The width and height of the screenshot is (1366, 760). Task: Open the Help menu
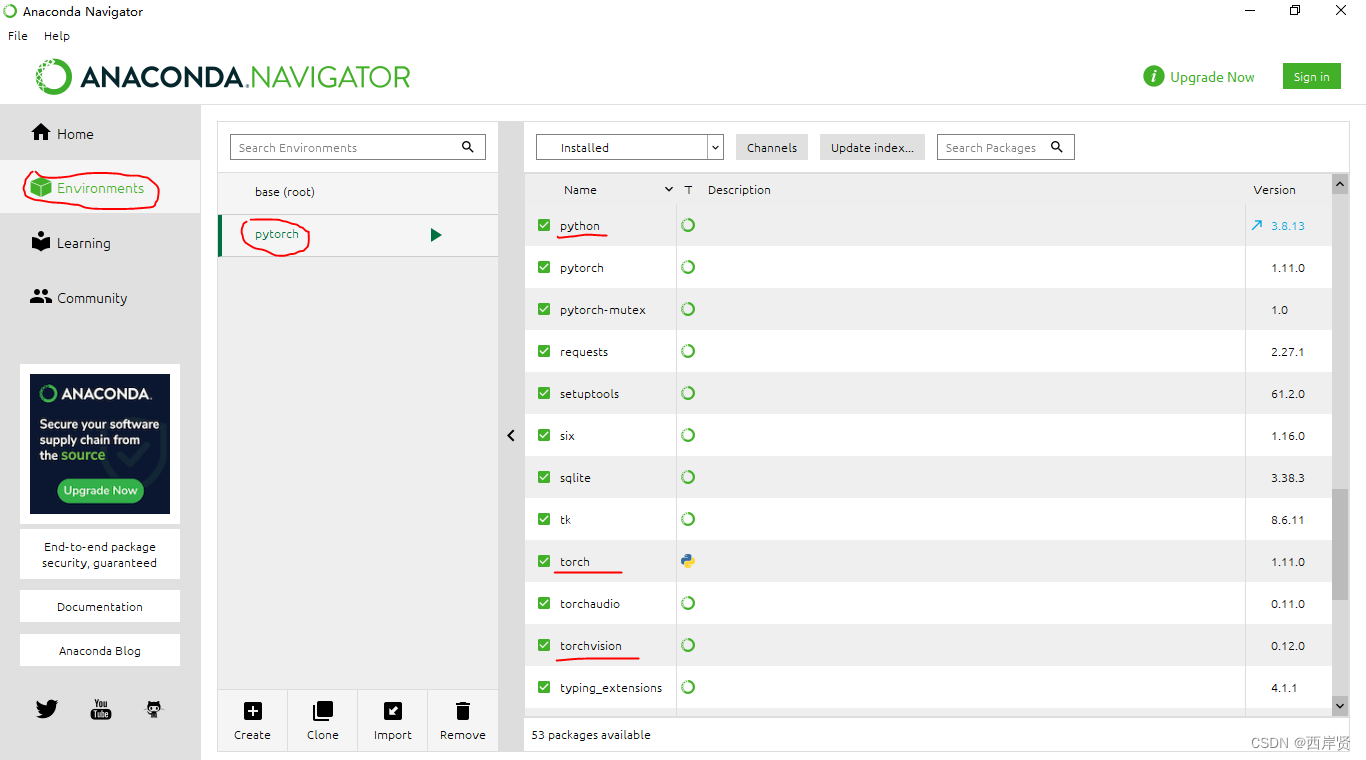(57, 35)
